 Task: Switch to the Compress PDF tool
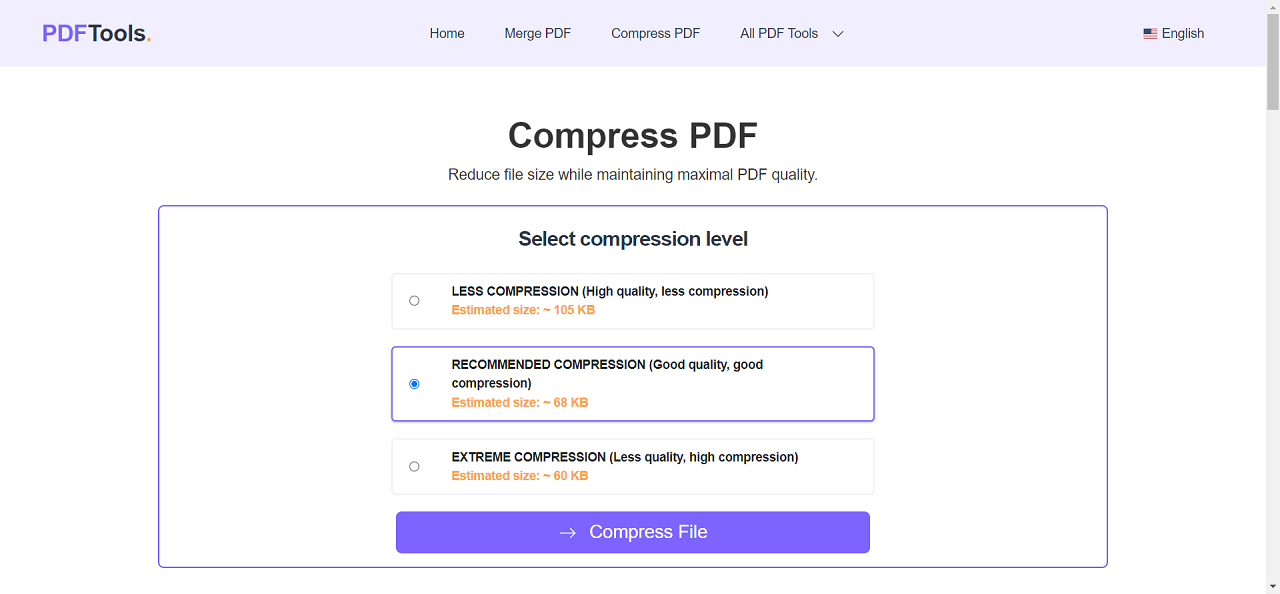coord(655,33)
